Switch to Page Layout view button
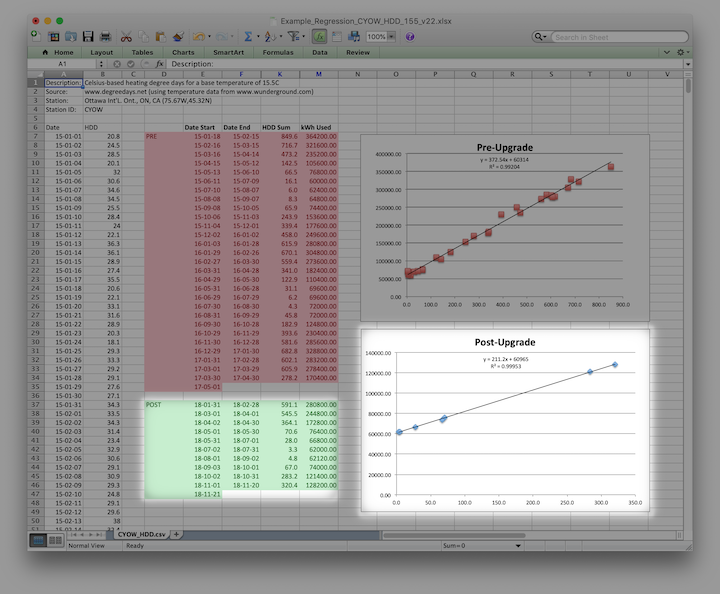 point(57,540)
